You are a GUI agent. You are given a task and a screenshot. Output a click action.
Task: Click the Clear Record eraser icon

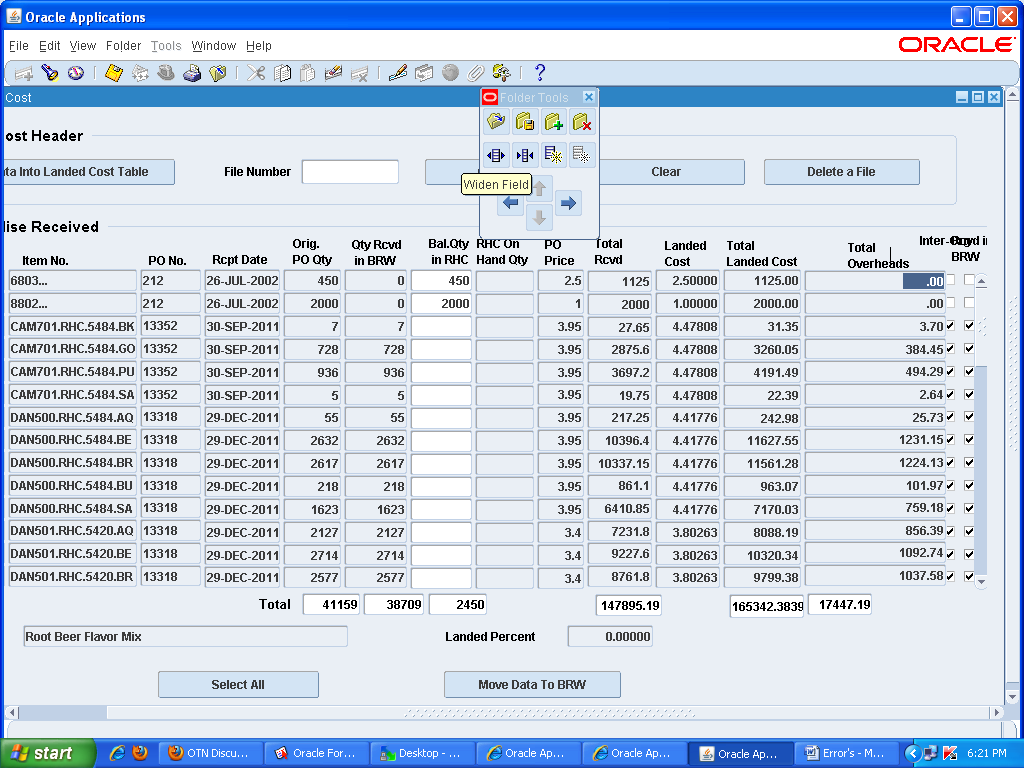(334, 73)
